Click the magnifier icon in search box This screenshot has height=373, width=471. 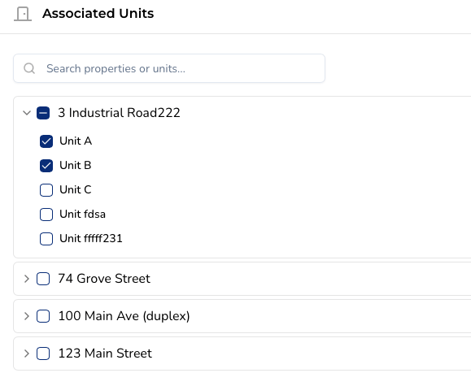click(29, 68)
